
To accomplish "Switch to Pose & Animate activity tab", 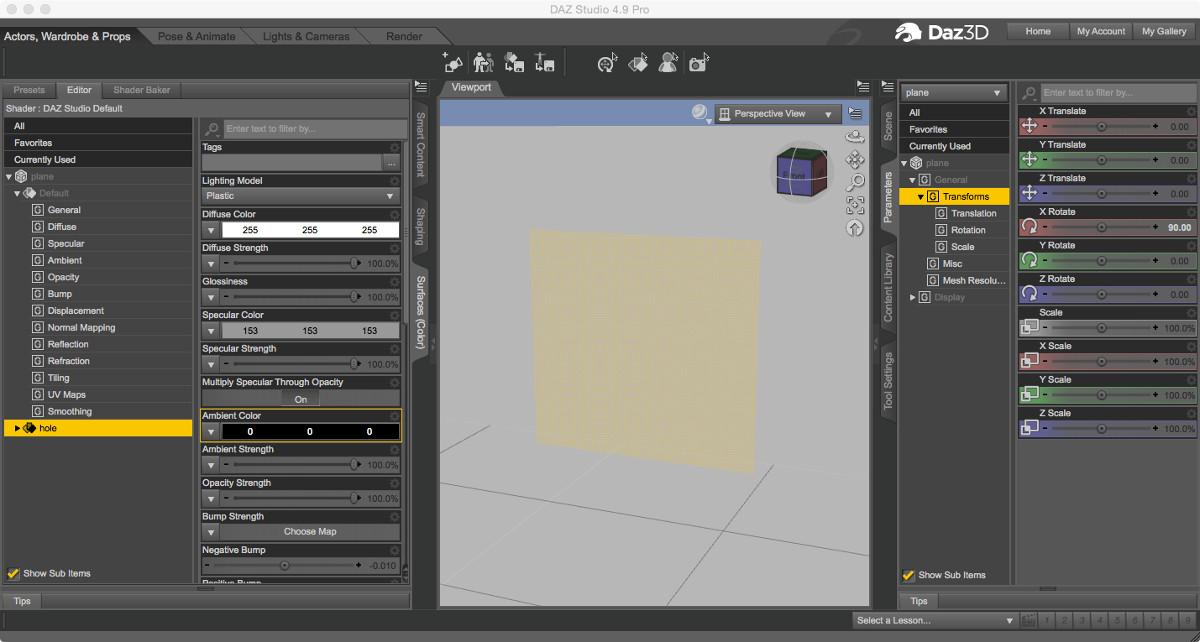I will click(x=196, y=36).
